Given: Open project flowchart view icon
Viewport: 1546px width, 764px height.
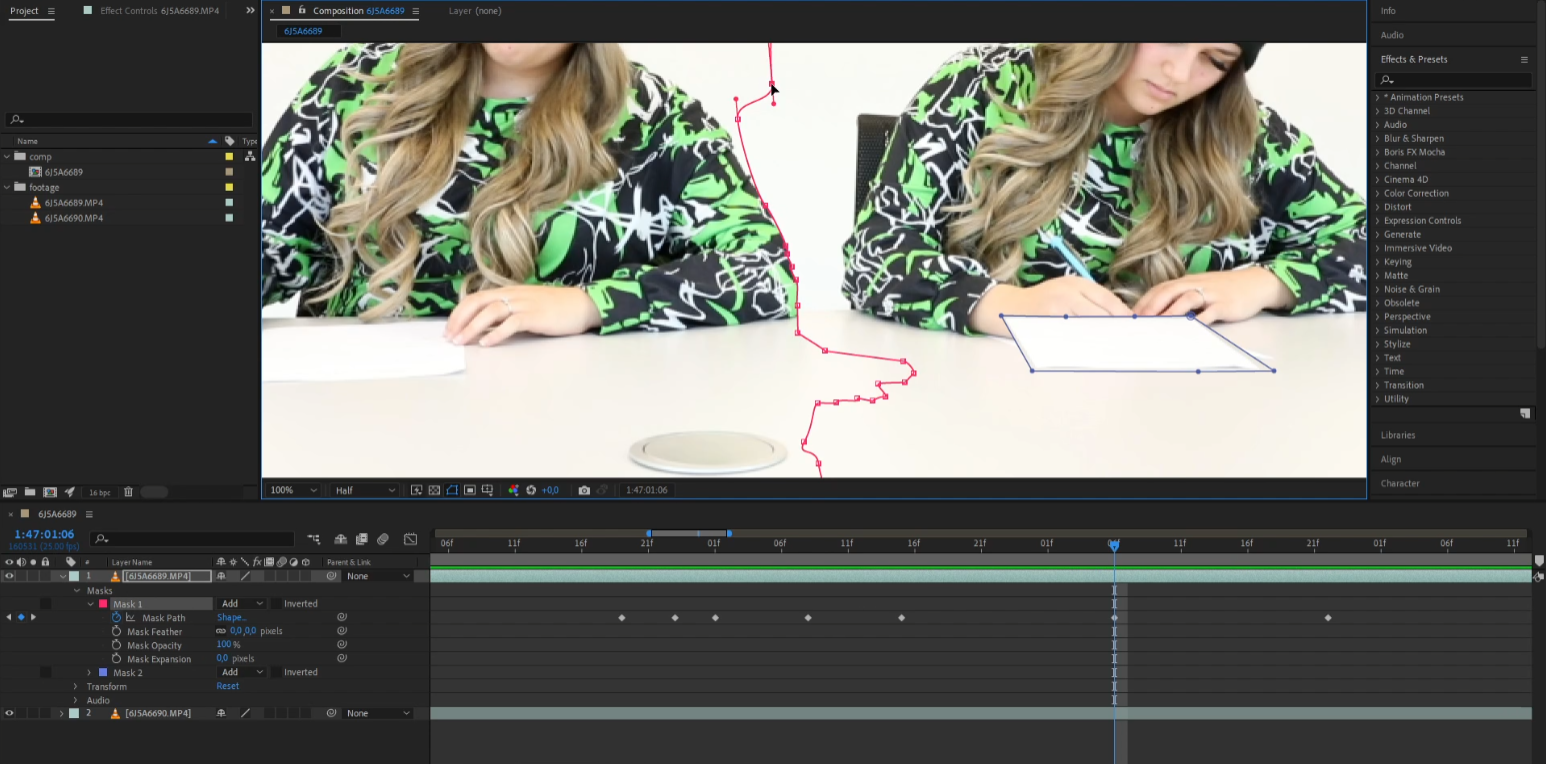Looking at the screenshot, I should tap(250, 156).
